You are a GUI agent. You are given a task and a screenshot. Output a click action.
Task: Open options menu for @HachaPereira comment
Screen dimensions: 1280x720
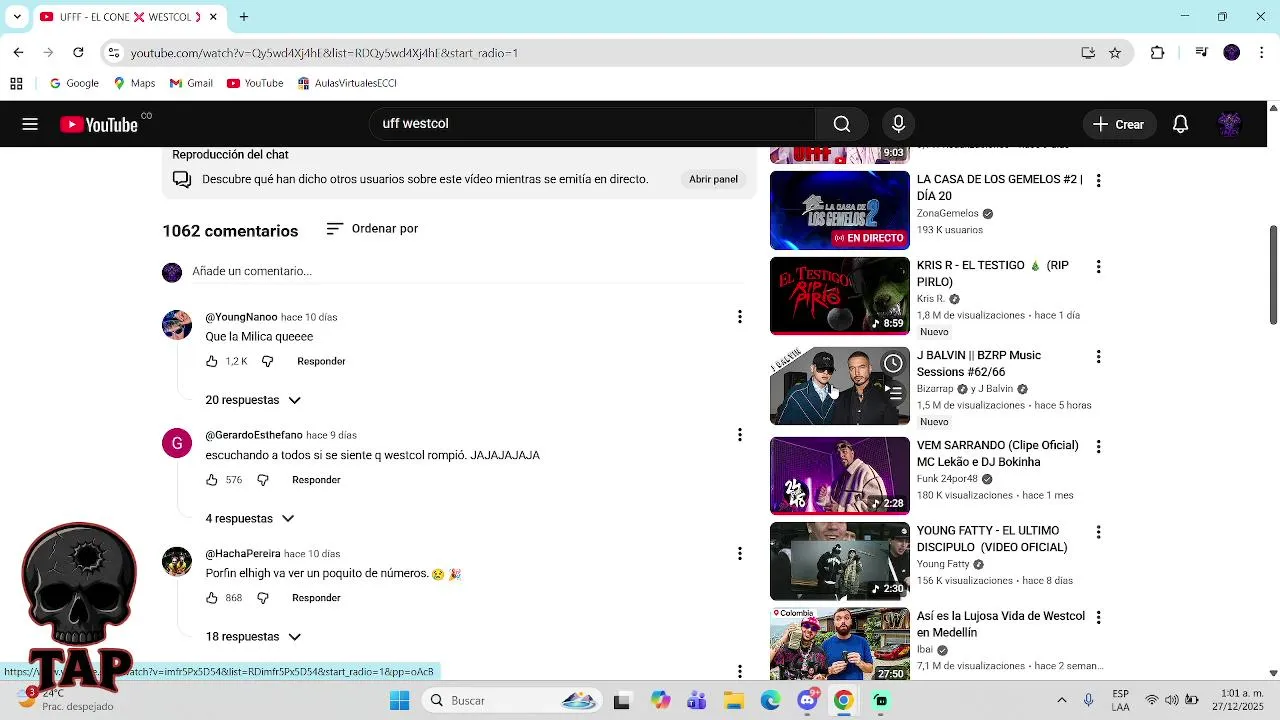pyautogui.click(x=740, y=554)
